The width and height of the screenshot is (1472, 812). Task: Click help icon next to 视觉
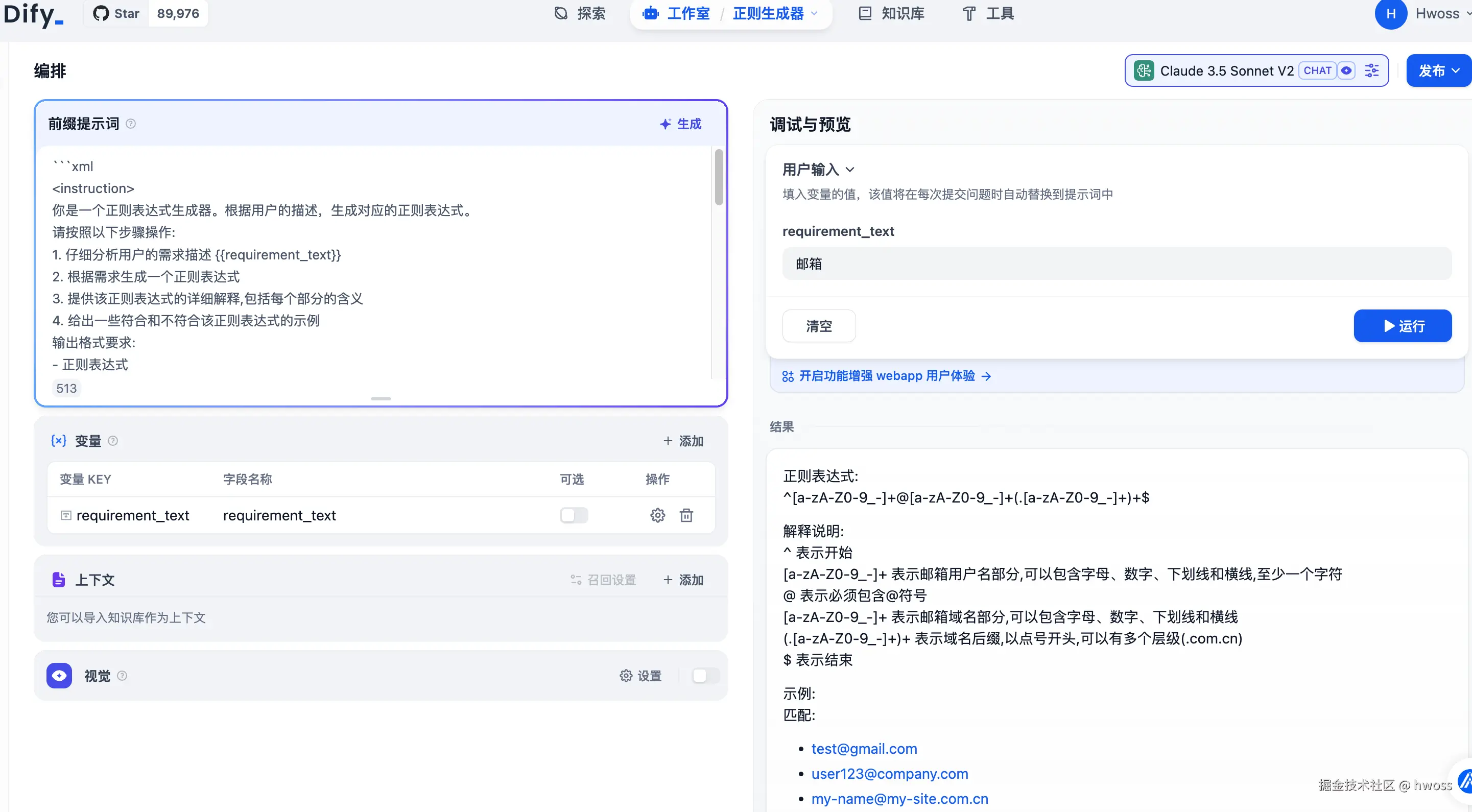(x=122, y=676)
